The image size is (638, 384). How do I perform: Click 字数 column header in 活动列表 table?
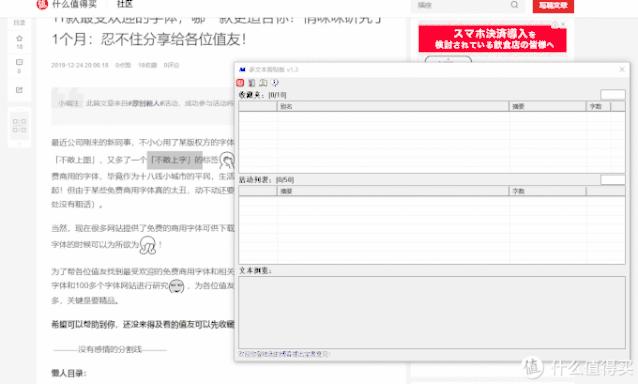click(x=547, y=191)
